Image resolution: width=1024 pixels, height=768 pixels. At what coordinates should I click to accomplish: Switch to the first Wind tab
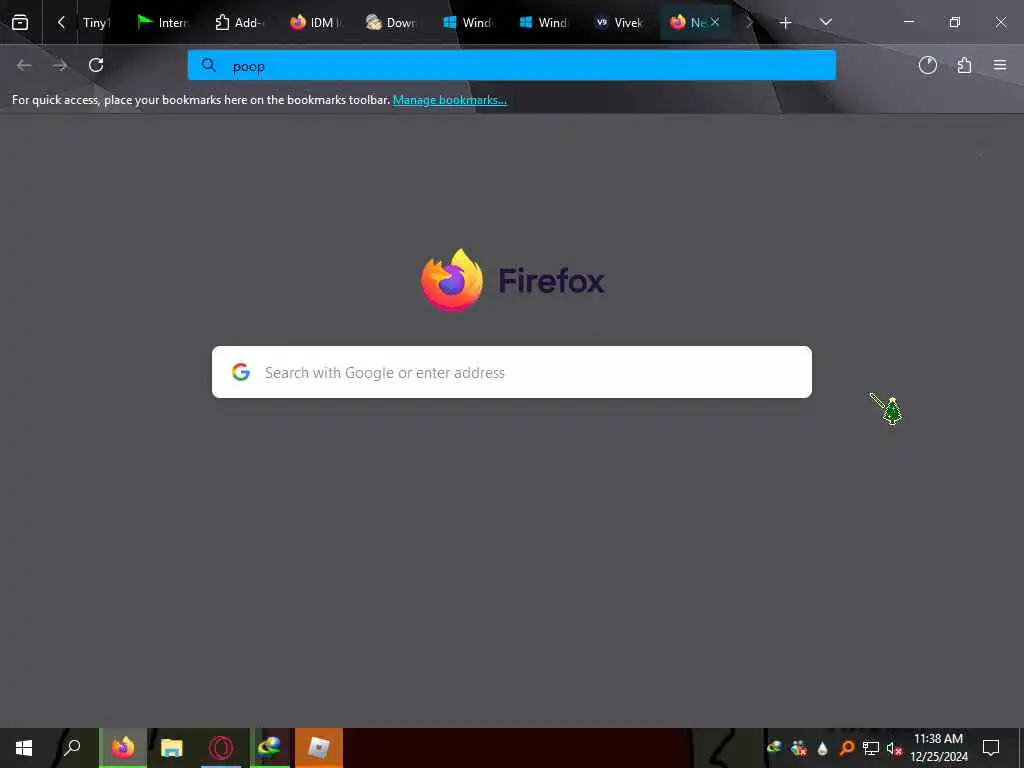(468, 22)
